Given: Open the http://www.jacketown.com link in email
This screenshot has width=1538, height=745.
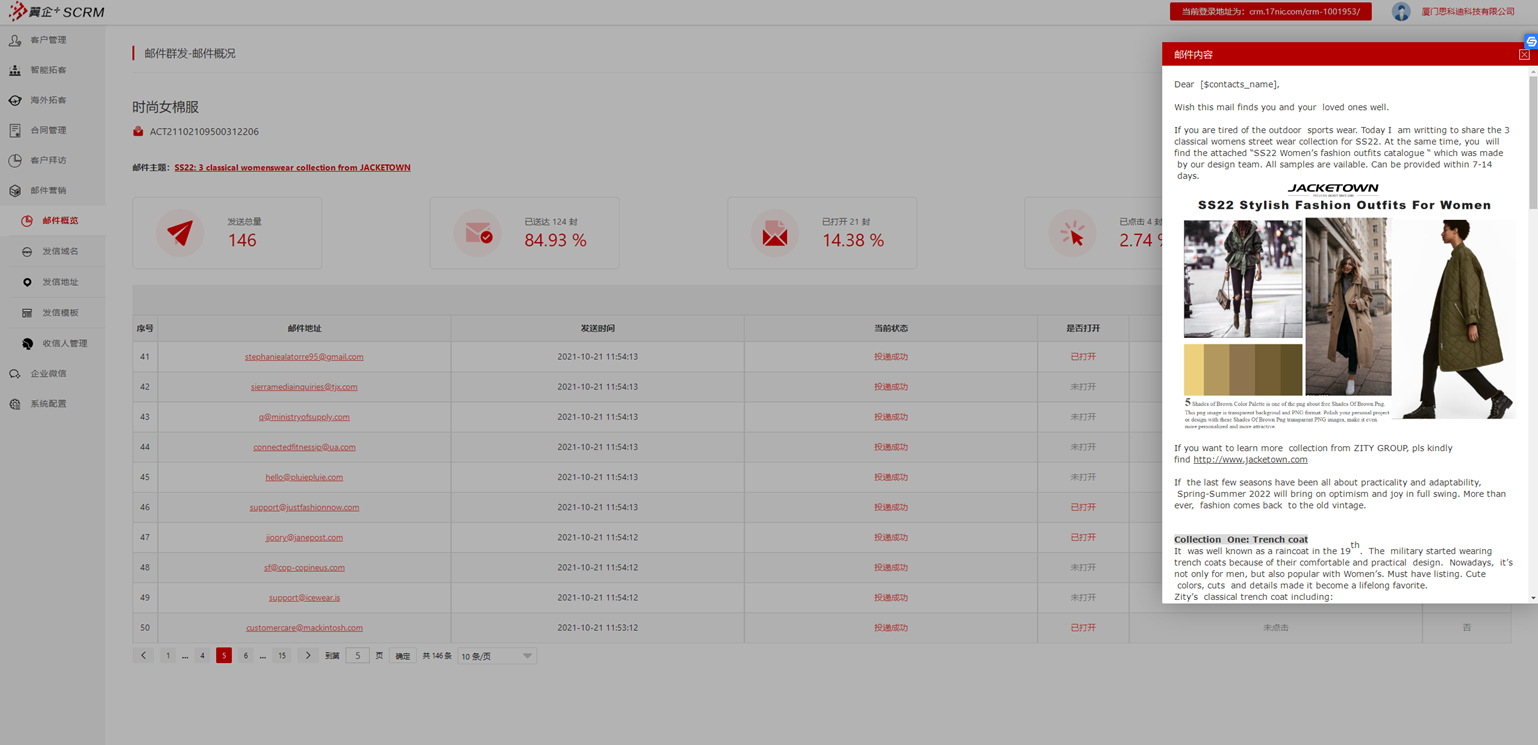Looking at the screenshot, I should (1250, 460).
